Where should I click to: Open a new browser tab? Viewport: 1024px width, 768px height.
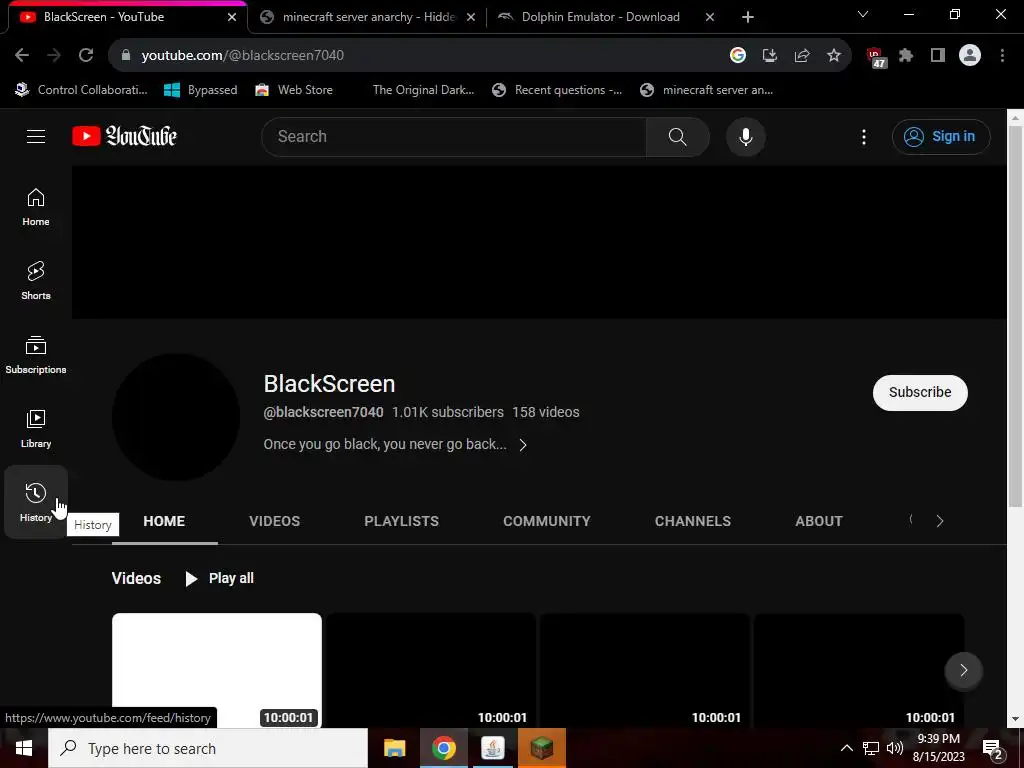pyautogui.click(x=748, y=17)
